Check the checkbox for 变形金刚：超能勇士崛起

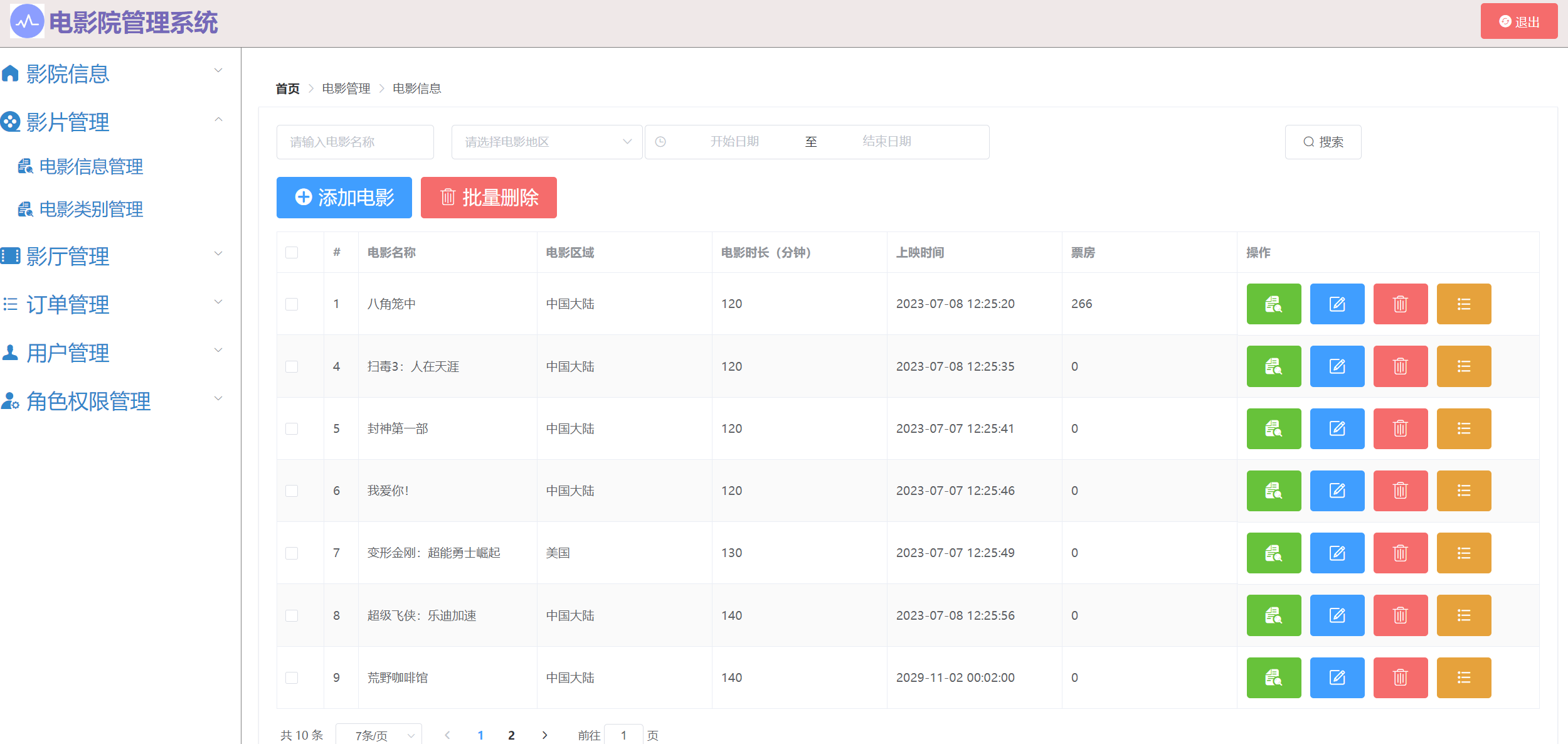[x=292, y=553]
